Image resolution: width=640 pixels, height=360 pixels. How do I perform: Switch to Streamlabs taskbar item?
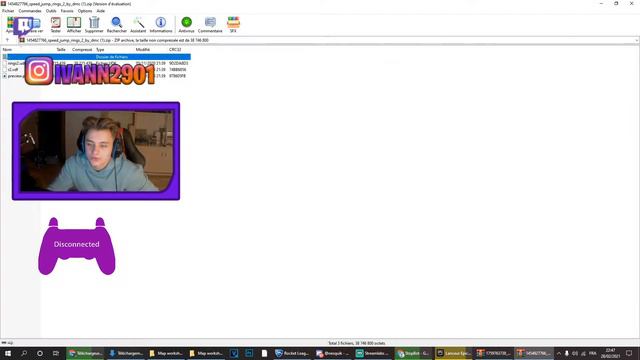pos(372,353)
